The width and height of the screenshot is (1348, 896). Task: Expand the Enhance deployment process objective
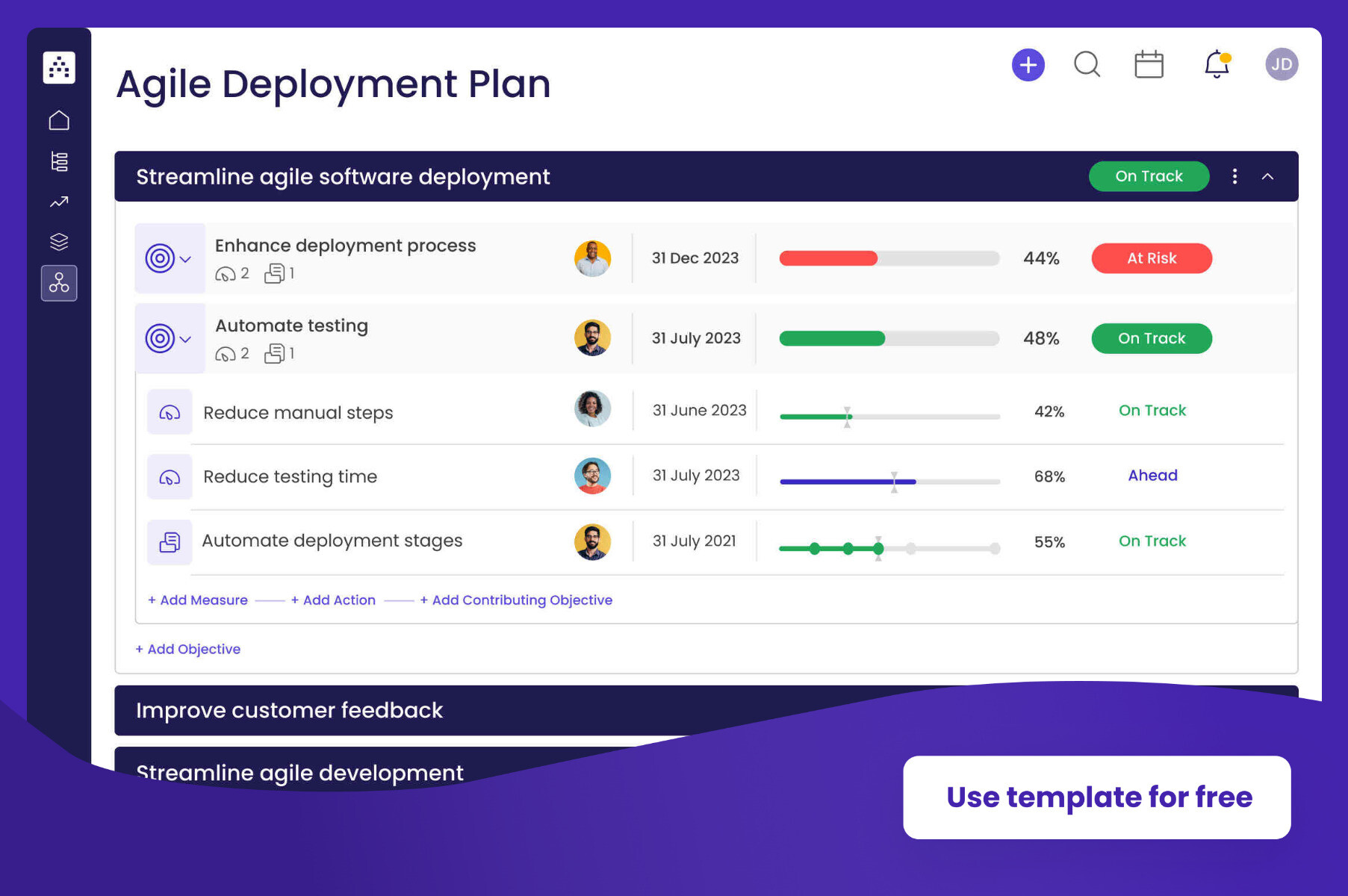[x=184, y=259]
